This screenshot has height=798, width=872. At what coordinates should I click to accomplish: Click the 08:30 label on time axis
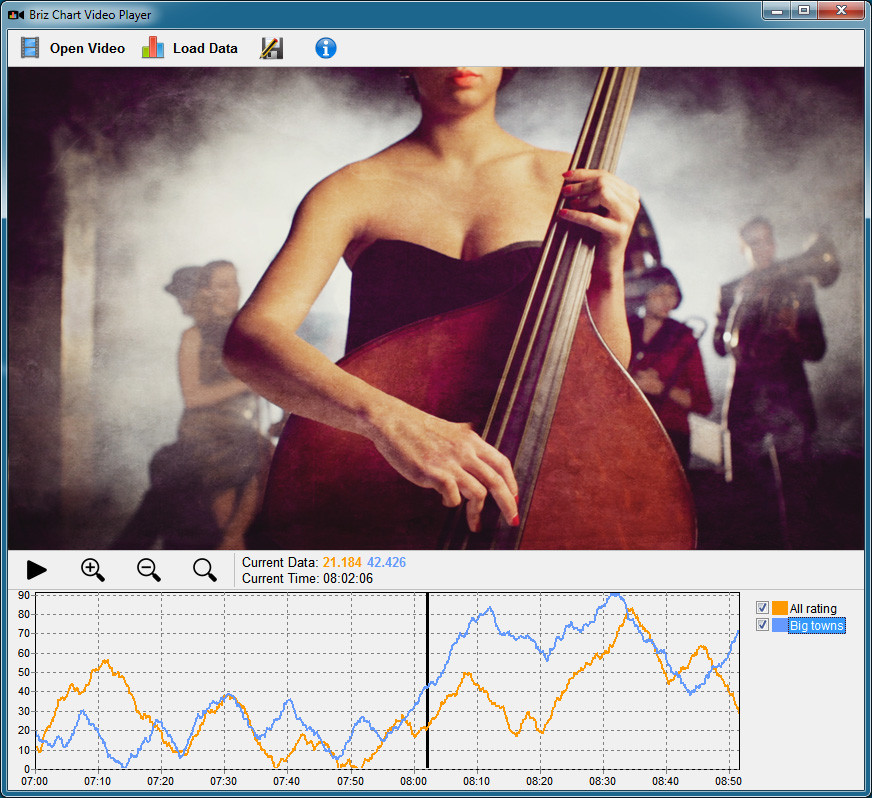tap(602, 781)
